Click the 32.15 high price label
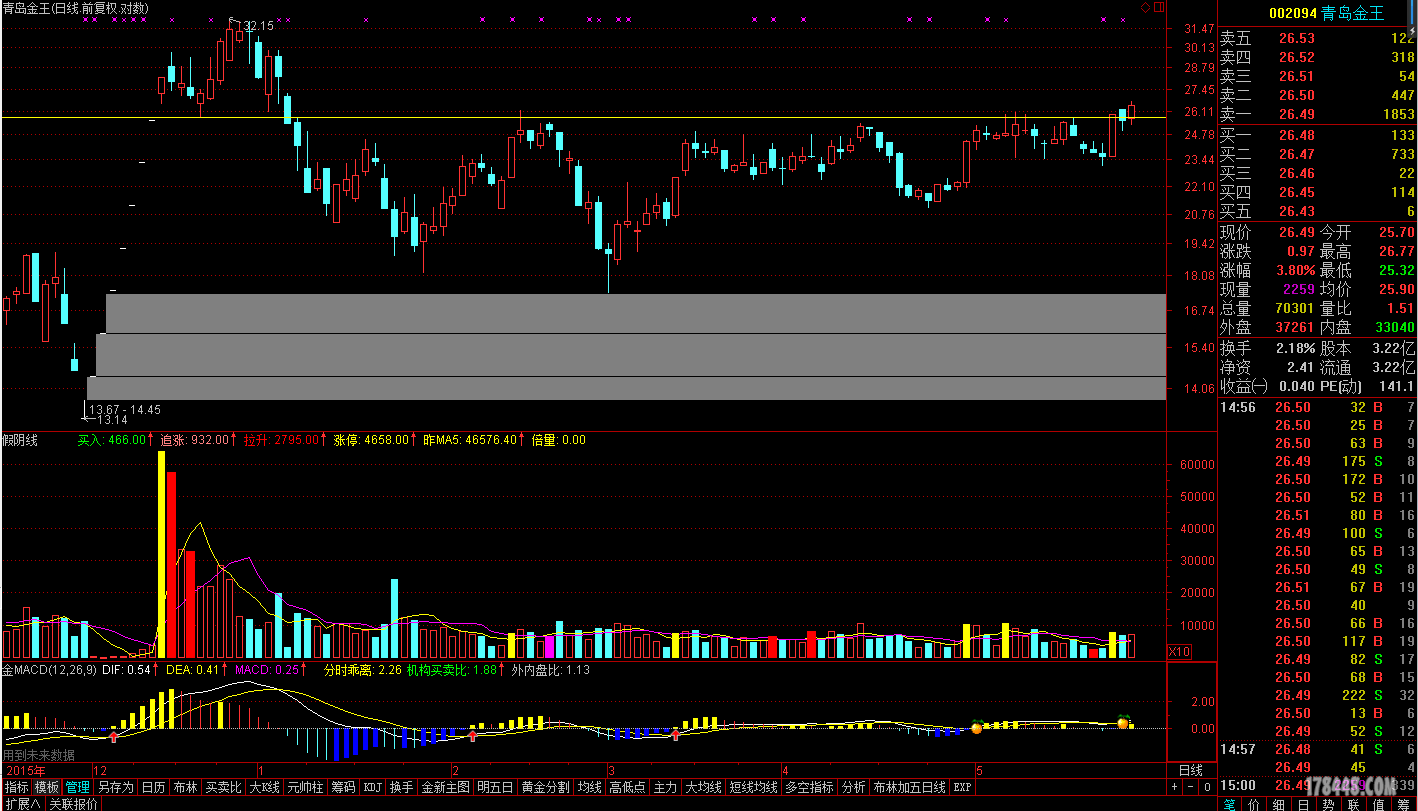Viewport: 1418px width, 811px height. coord(258,25)
